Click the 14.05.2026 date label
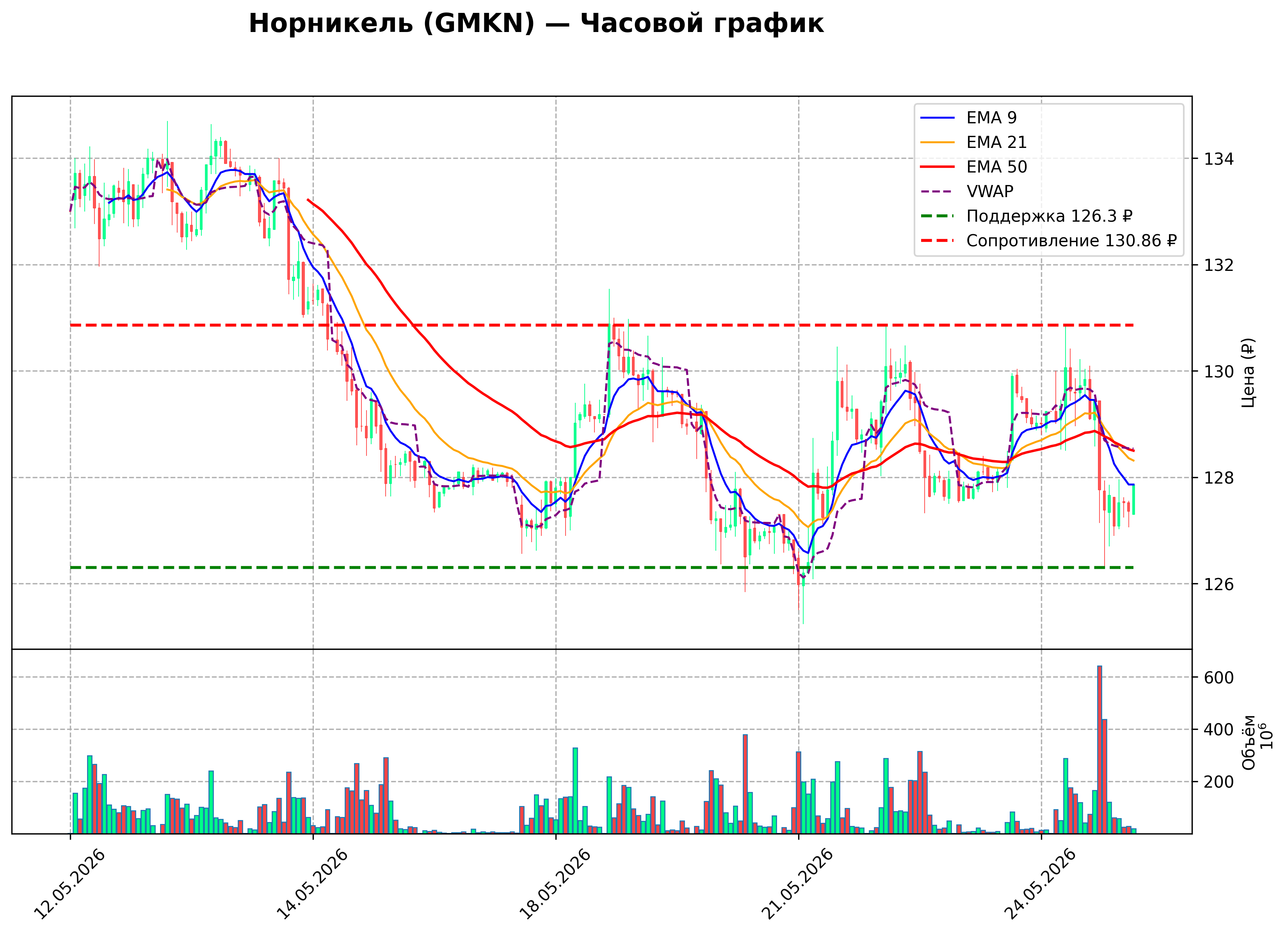Viewport: 1288px width, 934px height. (x=312, y=884)
